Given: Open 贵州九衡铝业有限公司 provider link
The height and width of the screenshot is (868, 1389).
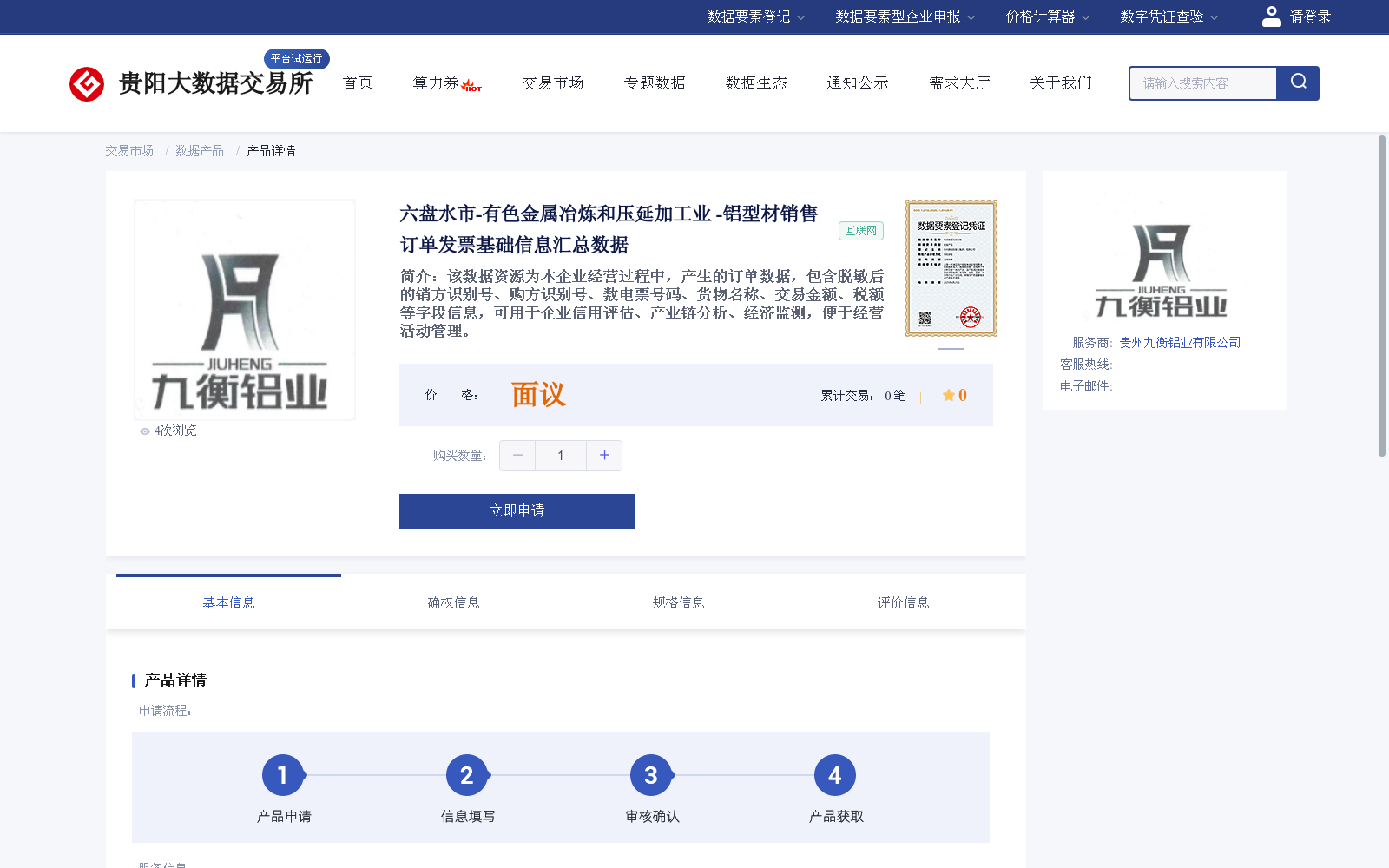Looking at the screenshot, I should coord(1180,343).
